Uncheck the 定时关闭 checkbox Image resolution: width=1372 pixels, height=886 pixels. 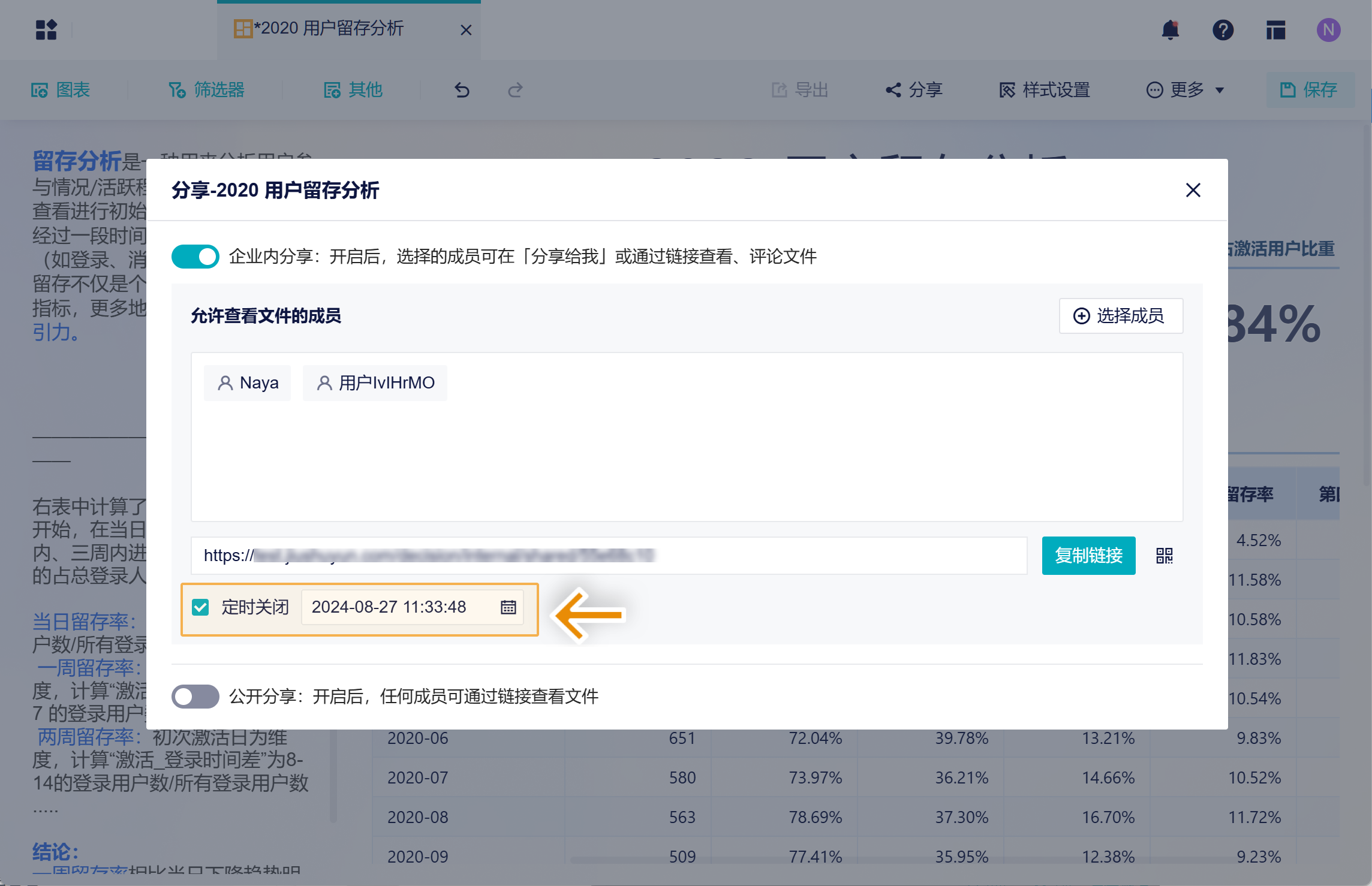click(200, 607)
